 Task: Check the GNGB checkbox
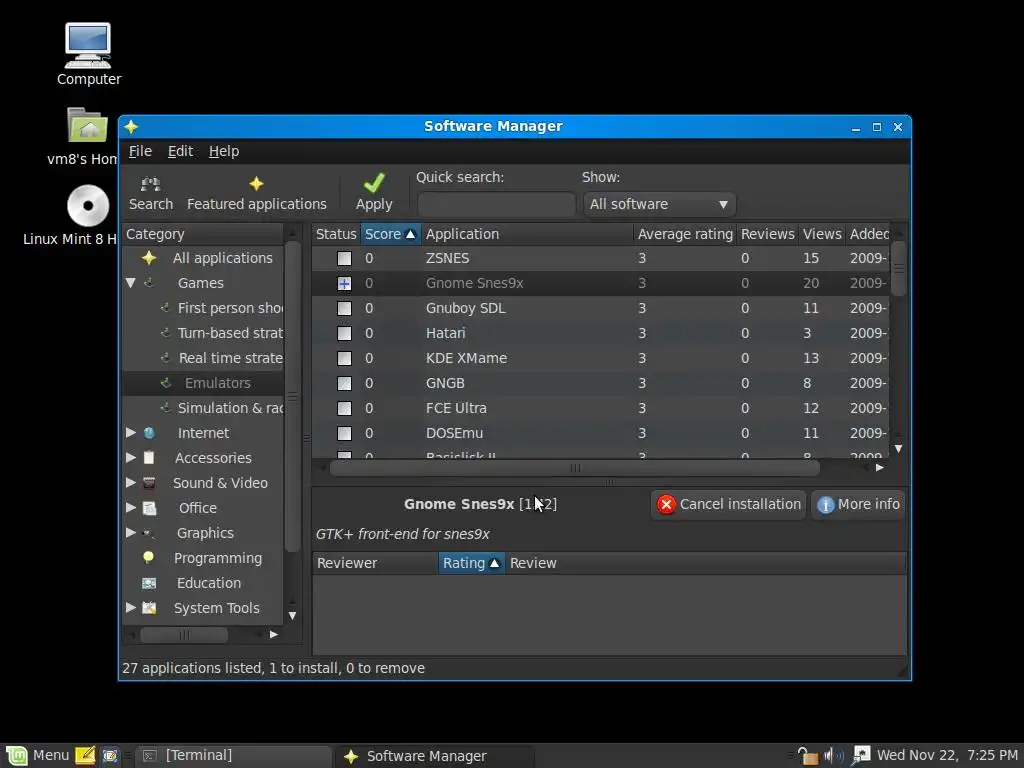click(x=344, y=383)
